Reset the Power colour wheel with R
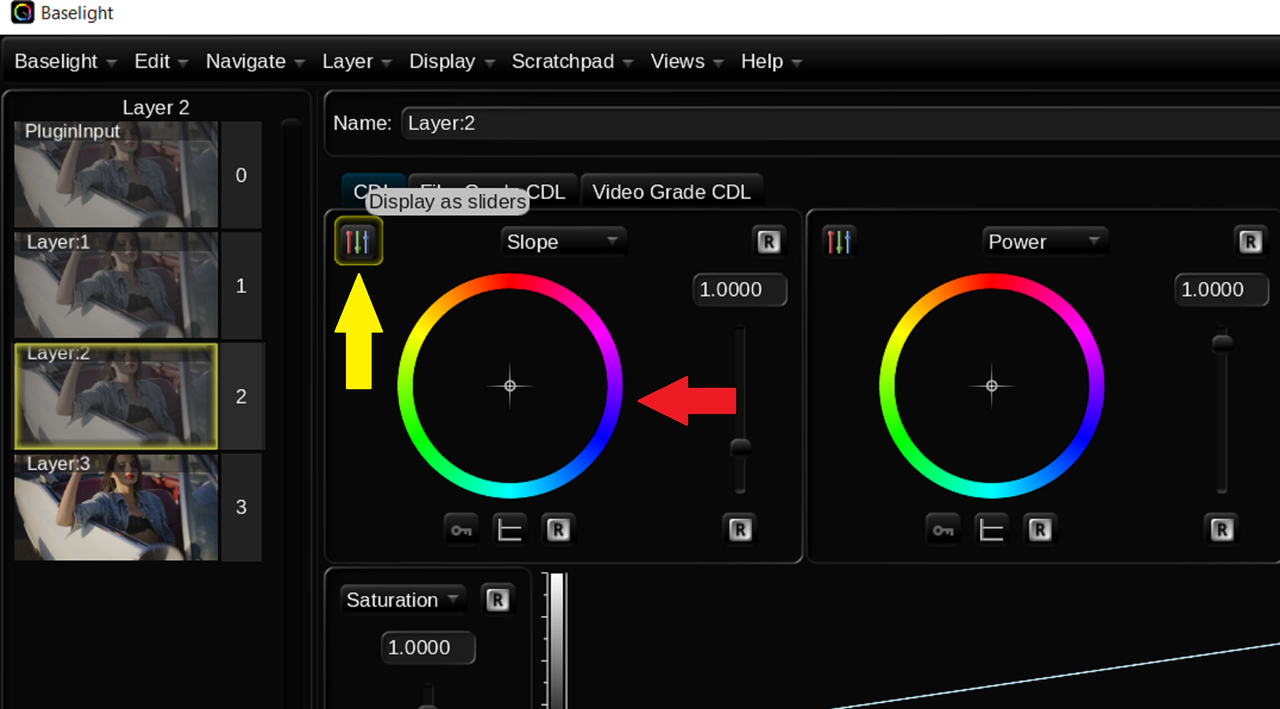Image resolution: width=1280 pixels, height=709 pixels. pyautogui.click(x=1040, y=530)
